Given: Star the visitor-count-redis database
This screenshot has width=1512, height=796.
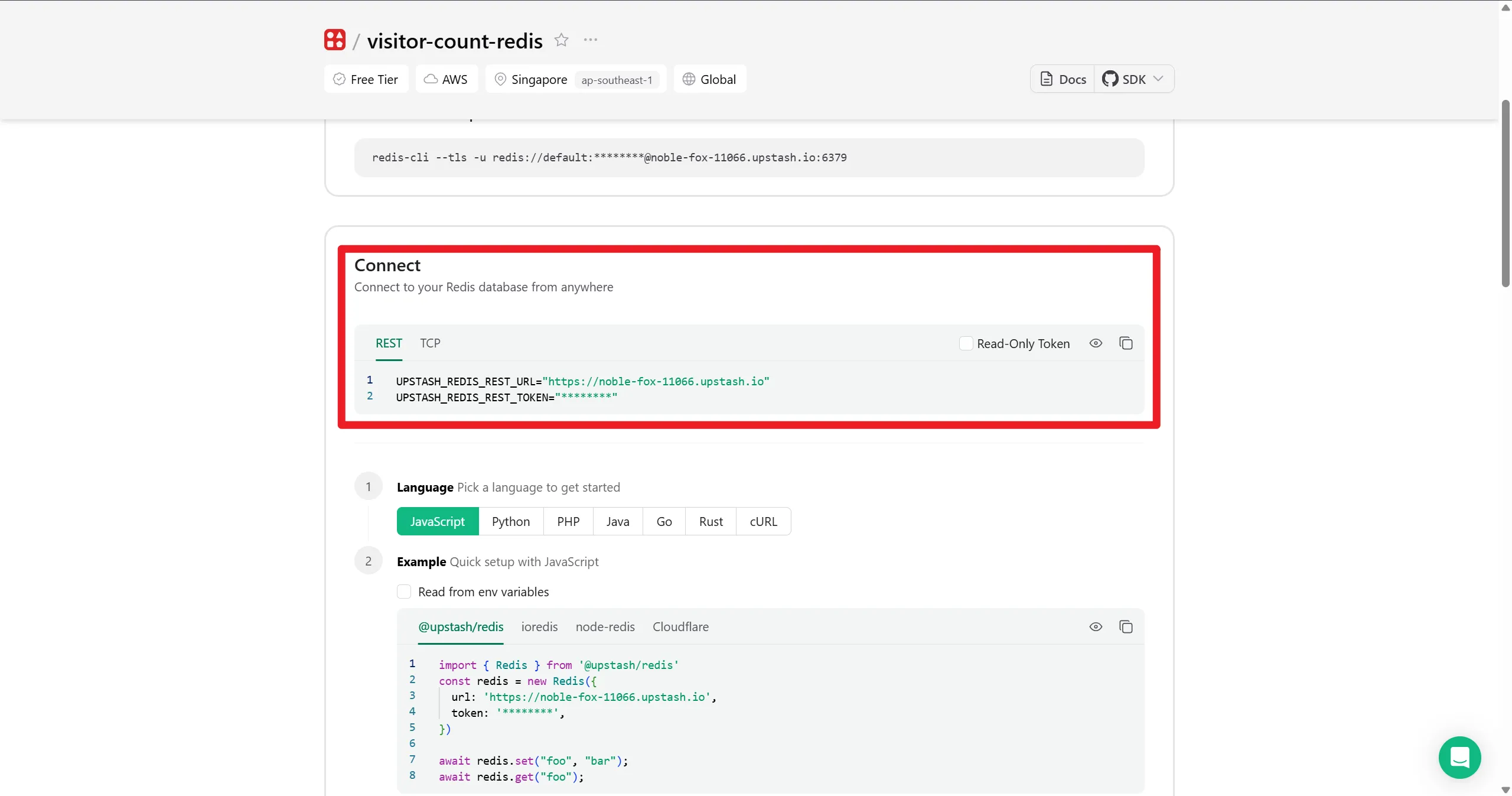Looking at the screenshot, I should (x=562, y=40).
